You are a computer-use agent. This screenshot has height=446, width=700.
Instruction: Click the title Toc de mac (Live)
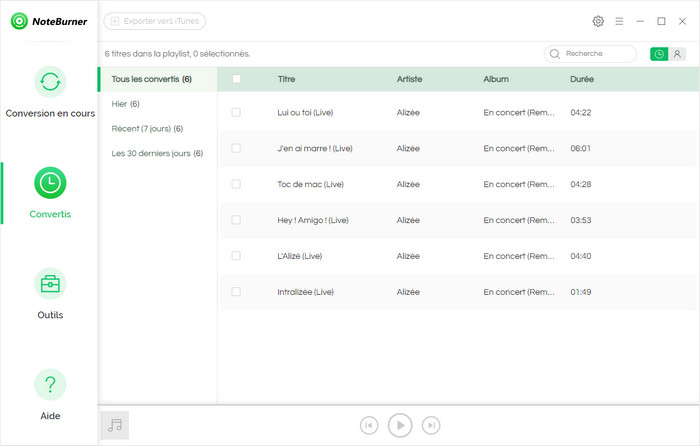pos(310,184)
